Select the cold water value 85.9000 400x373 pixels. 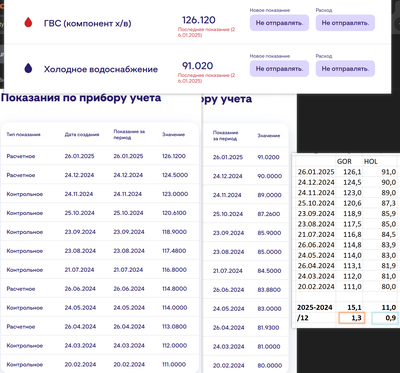[269, 233]
